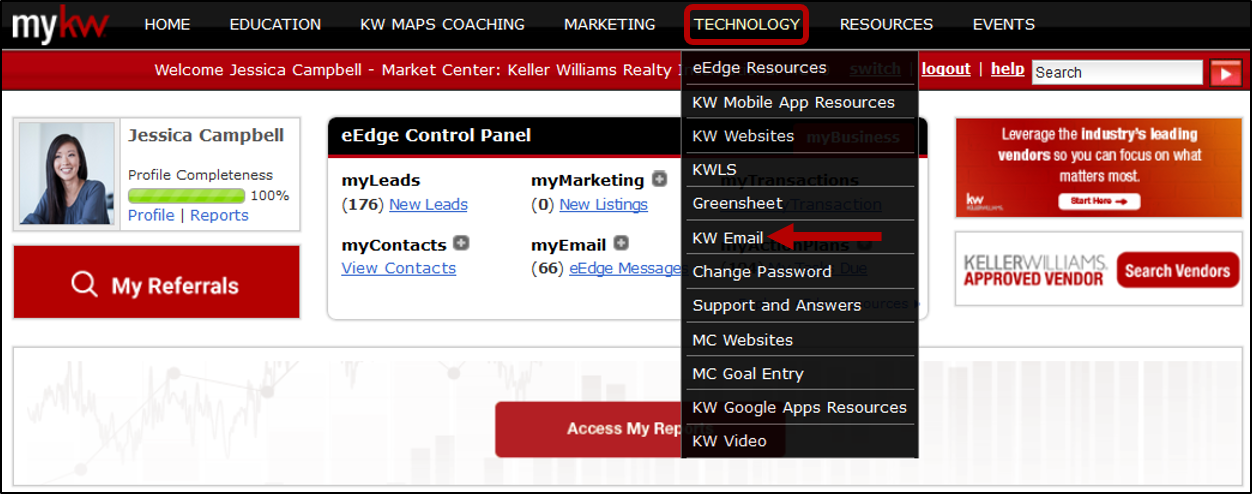This screenshot has height=494, width=1252.
Task: Click the myLeads heading
Action: coord(381,180)
